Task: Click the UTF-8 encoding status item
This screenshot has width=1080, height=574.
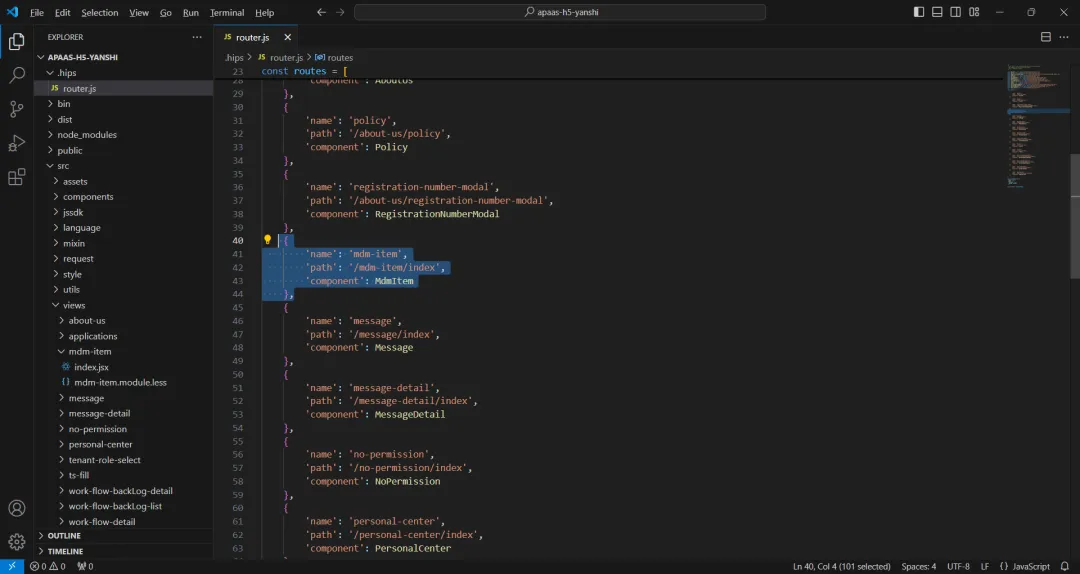Action: 958,566
